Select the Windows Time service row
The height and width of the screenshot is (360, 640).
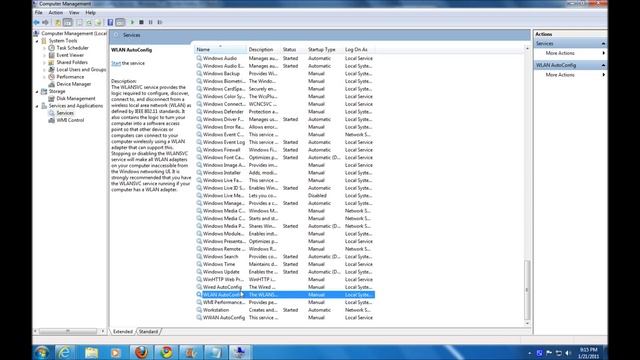pos(285,264)
